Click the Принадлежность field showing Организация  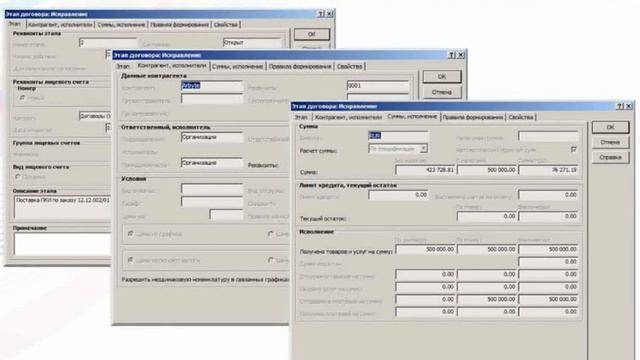point(212,163)
